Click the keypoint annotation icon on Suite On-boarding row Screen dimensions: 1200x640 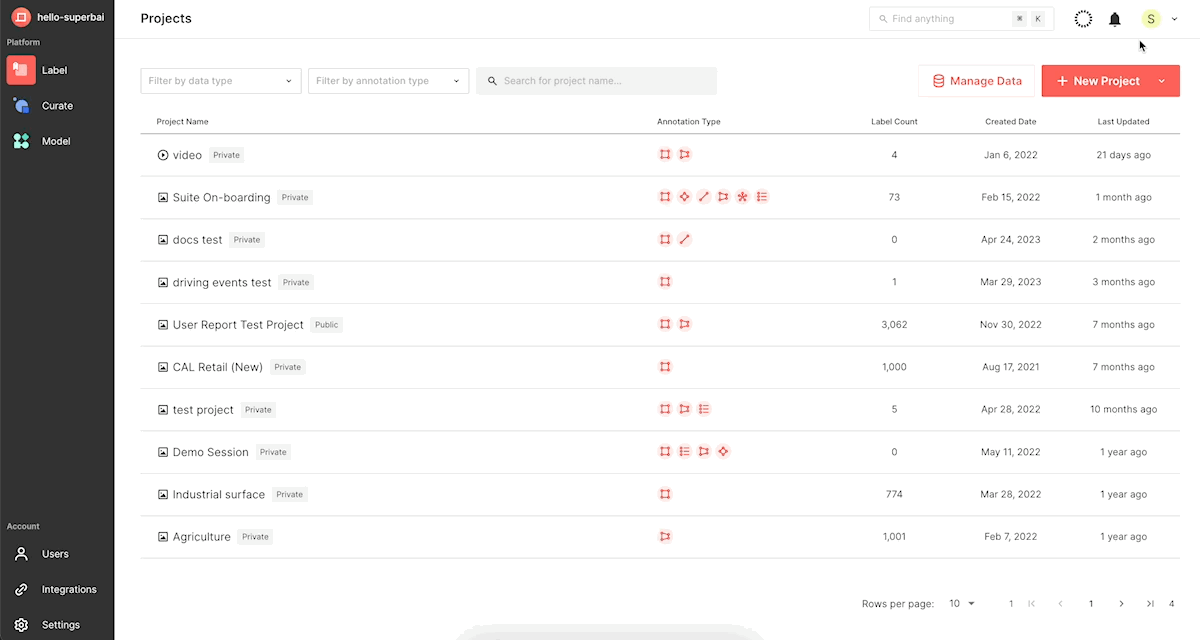click(684, 197)
